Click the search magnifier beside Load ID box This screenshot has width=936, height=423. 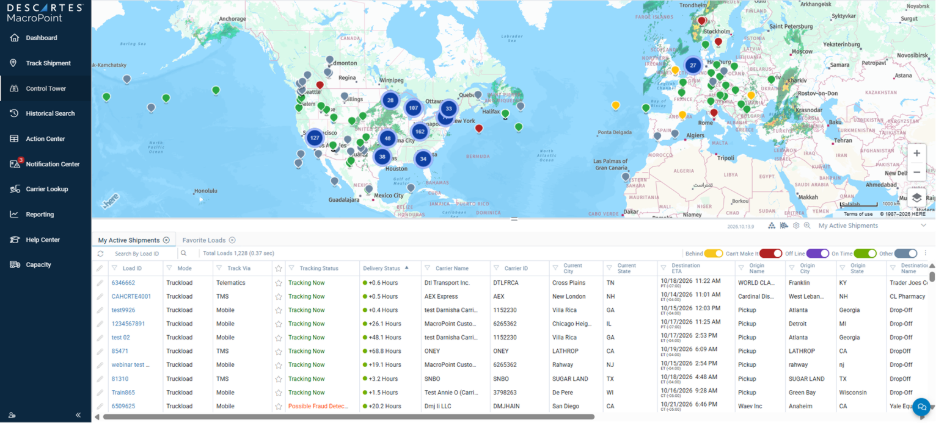coord(184,254)
